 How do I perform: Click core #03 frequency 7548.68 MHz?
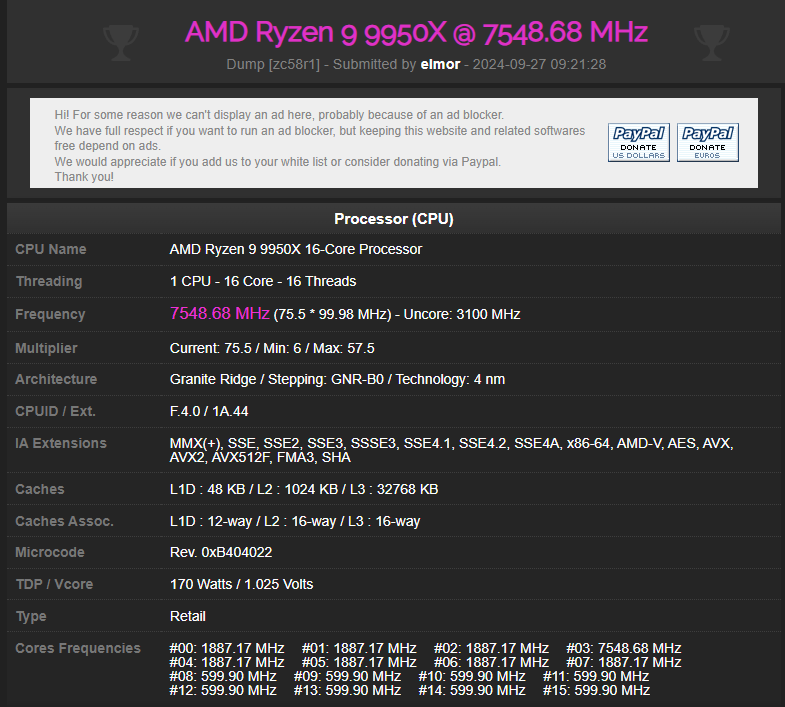[624, 648]
